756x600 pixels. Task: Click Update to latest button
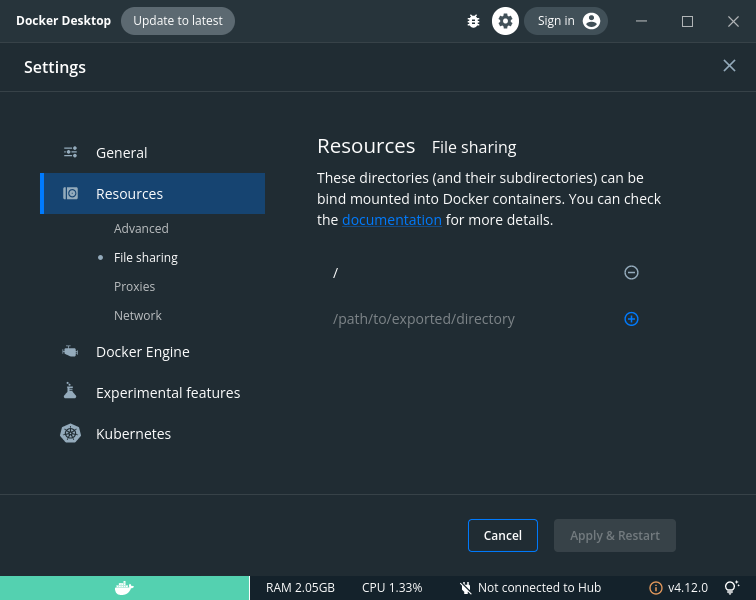(x=178, y=21)
